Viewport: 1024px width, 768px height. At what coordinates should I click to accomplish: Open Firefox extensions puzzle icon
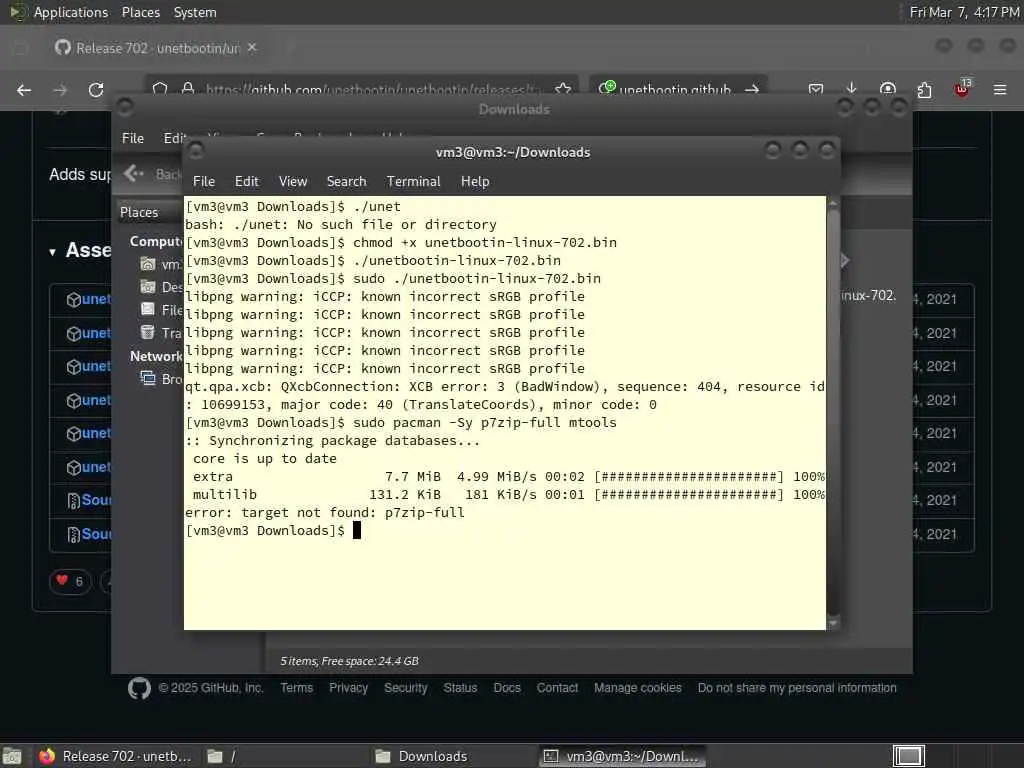pos(924,89)
